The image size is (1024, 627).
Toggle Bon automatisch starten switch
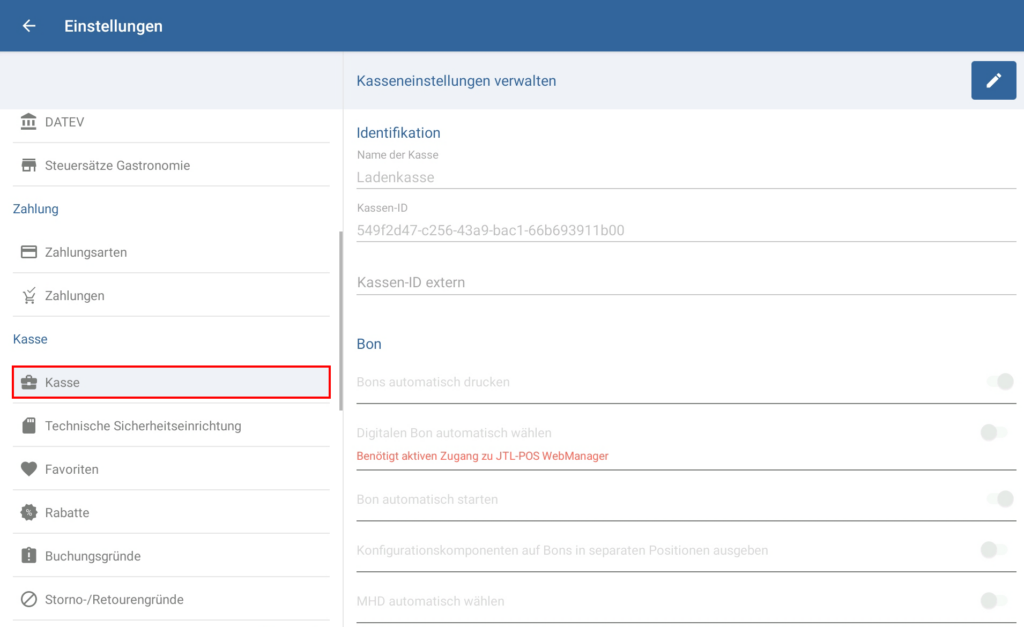tap(998, 499)
